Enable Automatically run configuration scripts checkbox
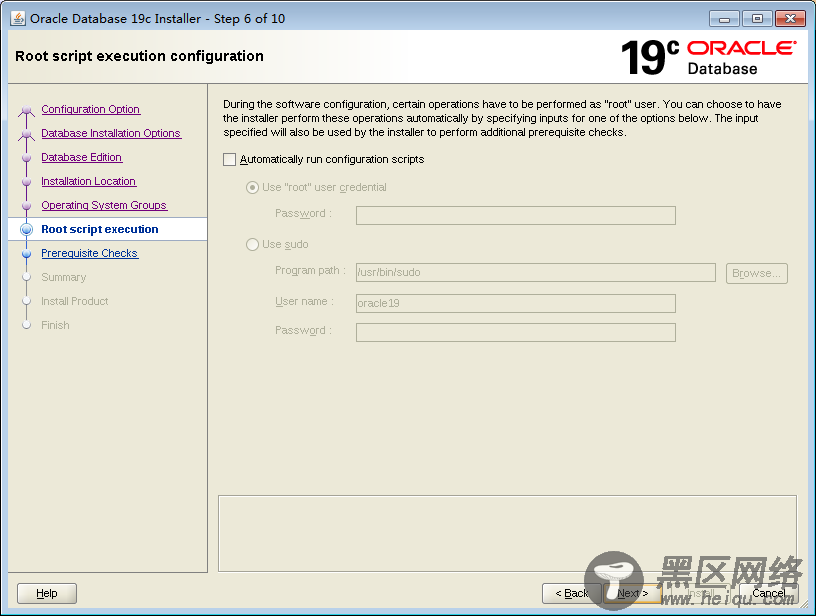Viewport: 816px width, 616px height. point(230,159)
